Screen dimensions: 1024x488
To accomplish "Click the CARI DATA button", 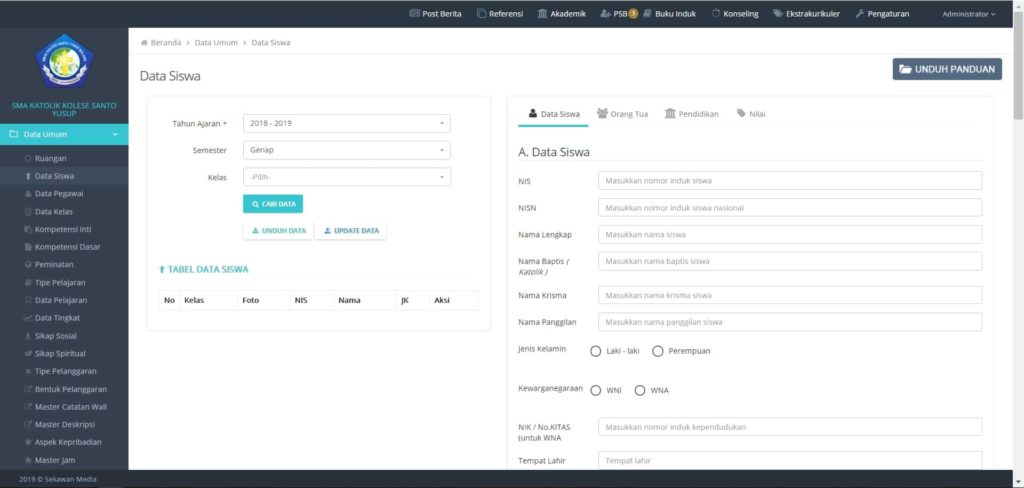I will [273, 204].
